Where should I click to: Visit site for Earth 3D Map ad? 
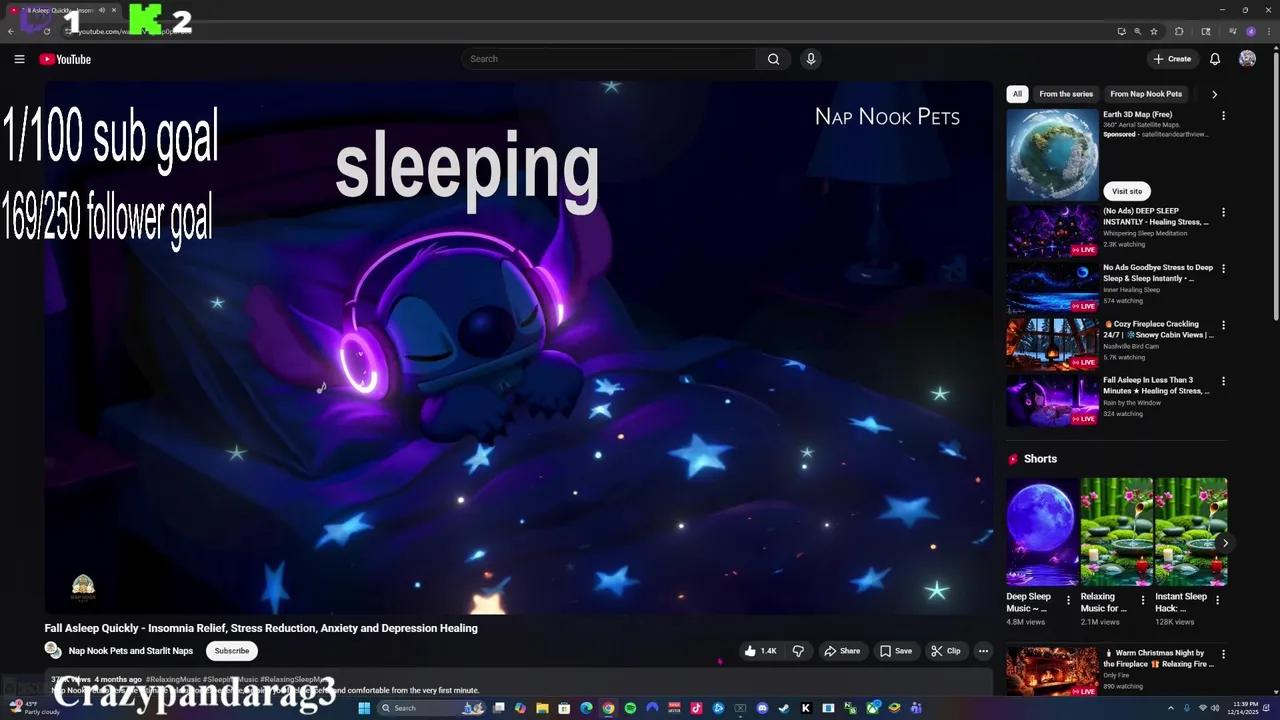pos(1127,191)
